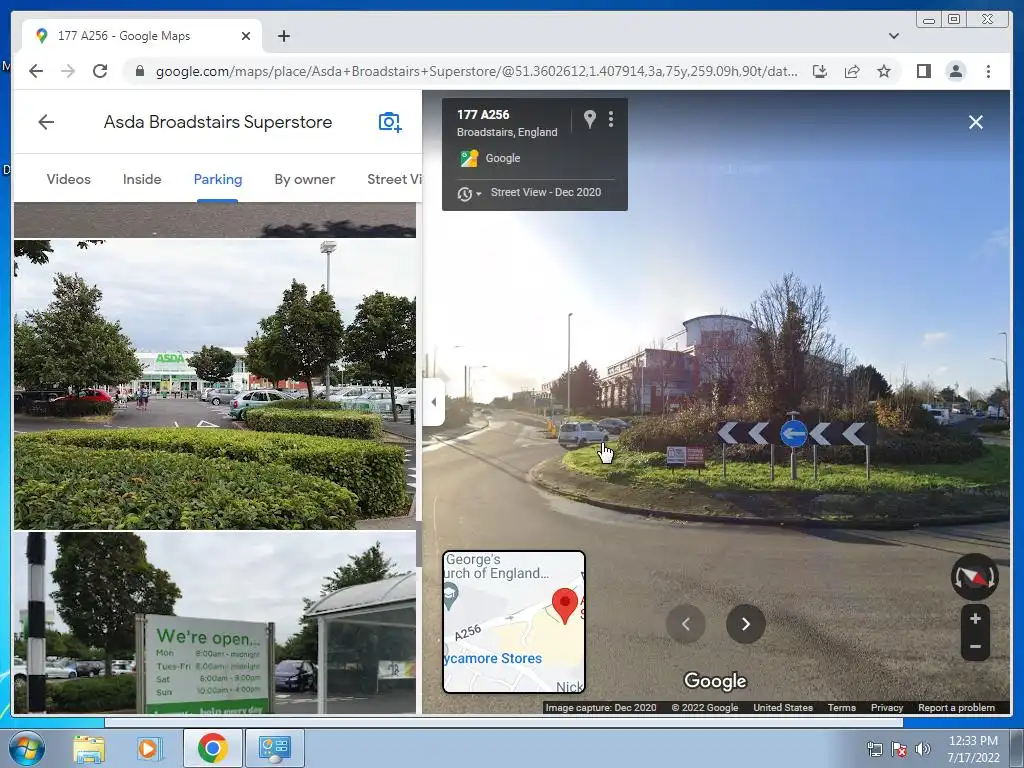Screen dimensions: 1024x768
Task: Select the Inside tab
Action: coord(142,179)
